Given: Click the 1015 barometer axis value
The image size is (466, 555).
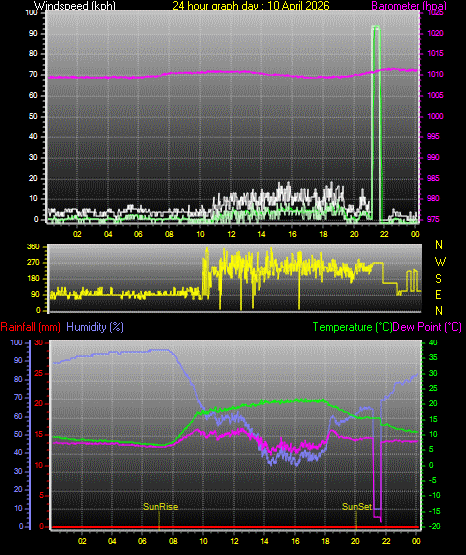Looking at the screenshot, I should pyautogui.click(x=435, y=53).
